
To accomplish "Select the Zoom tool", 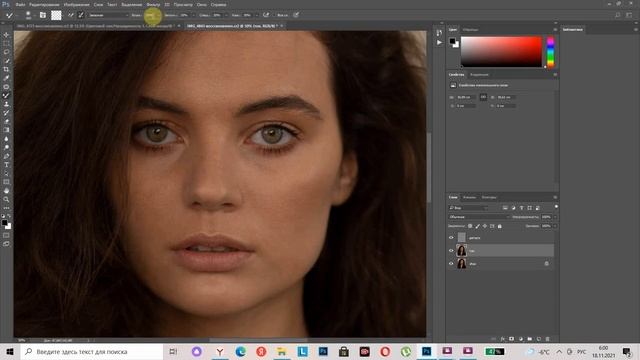I will click(x=6, y=199).
